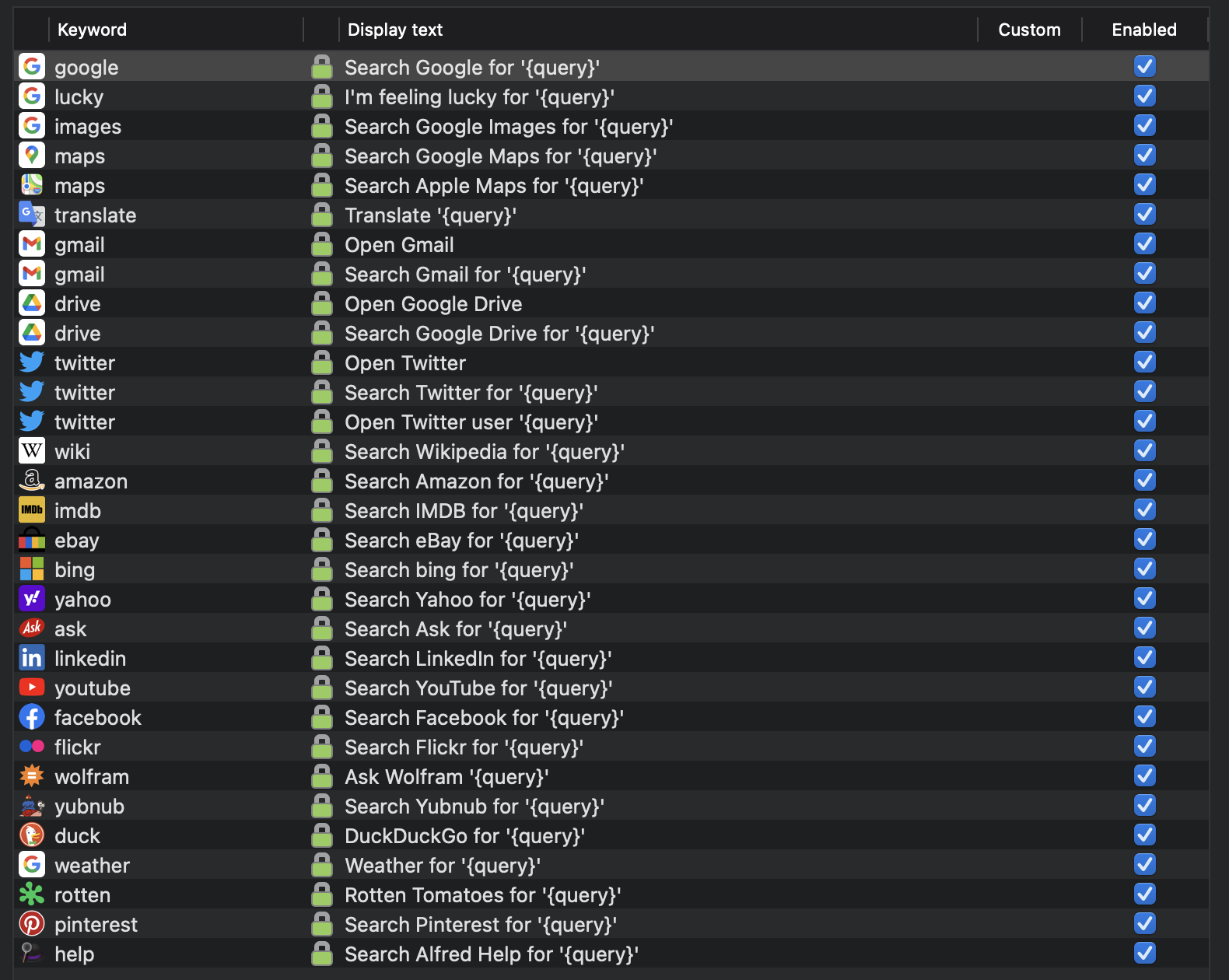Select the 'weather' keyword text
The height and width of the screenshot is (980, 1229).
(x=92, y=865)
